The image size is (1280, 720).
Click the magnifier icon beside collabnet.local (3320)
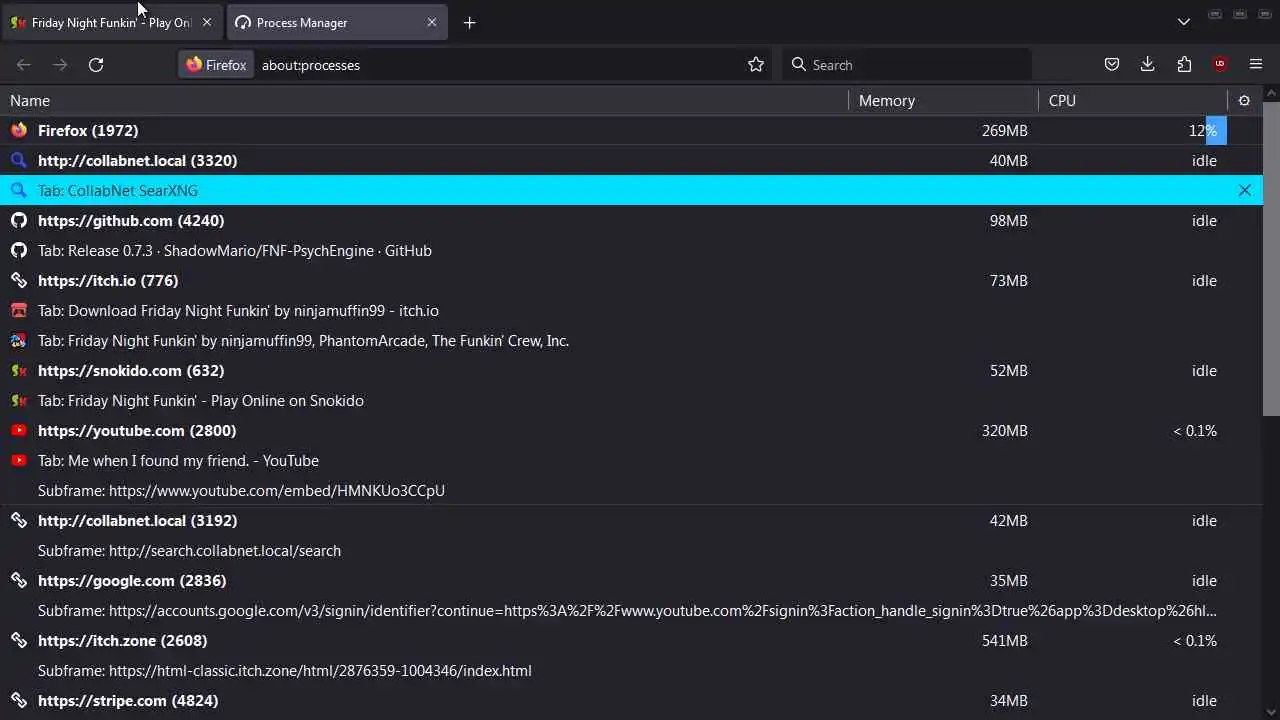18,160
